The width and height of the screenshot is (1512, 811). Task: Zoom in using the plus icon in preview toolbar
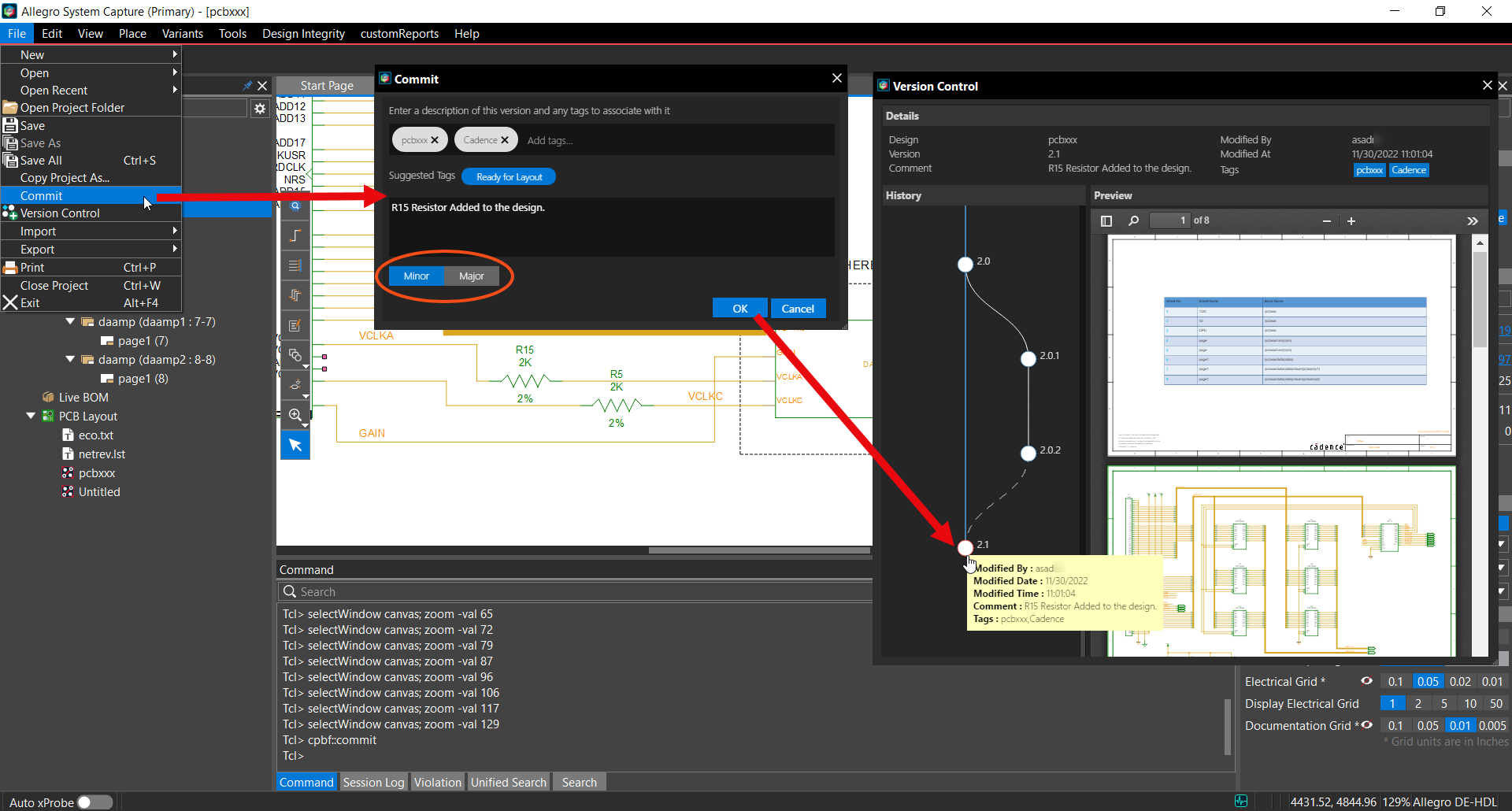(x=1351, y=221)
